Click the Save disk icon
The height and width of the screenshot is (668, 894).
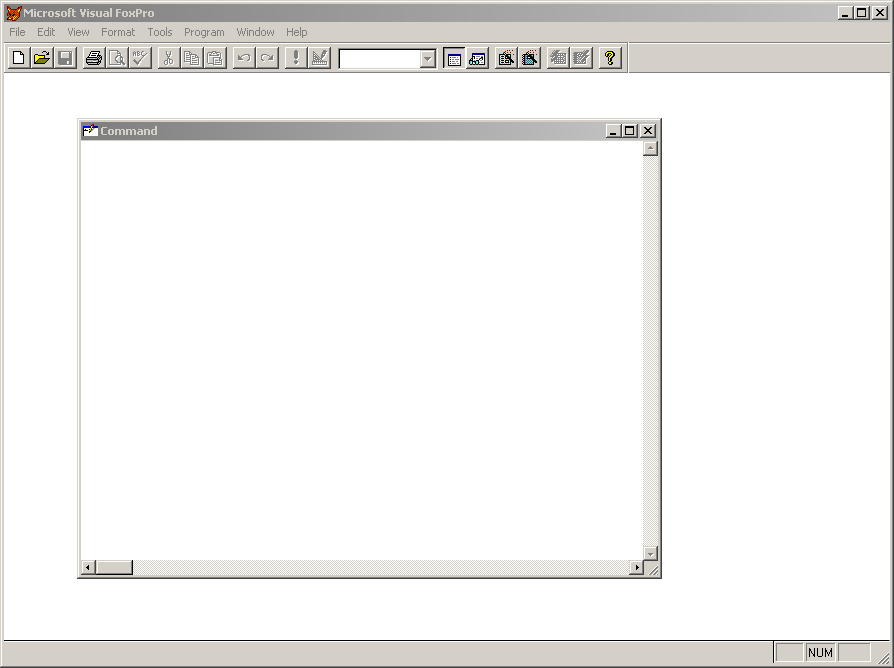(65, 58)
